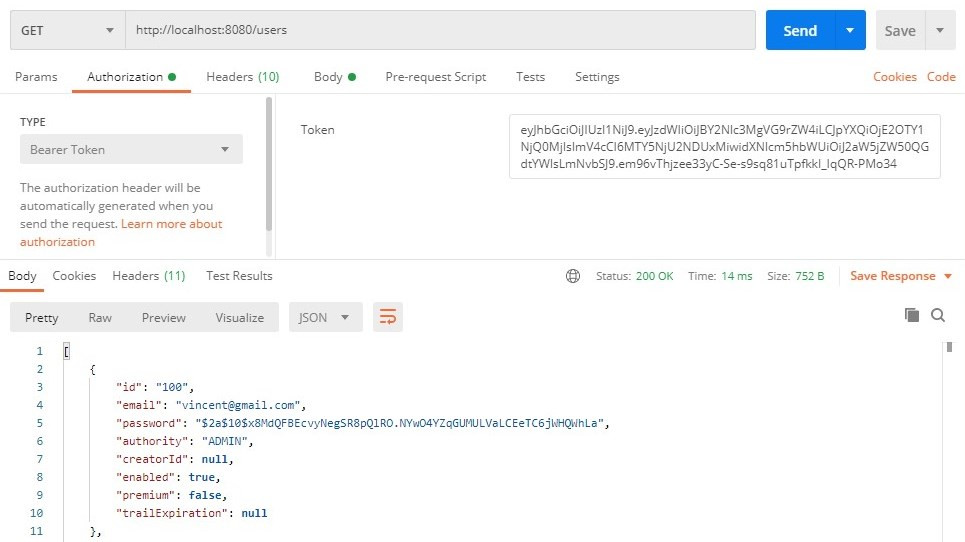Screen dimensions: 965x542
Task: Open the response Headers (11) tab
Action: [x=148, y=276]
